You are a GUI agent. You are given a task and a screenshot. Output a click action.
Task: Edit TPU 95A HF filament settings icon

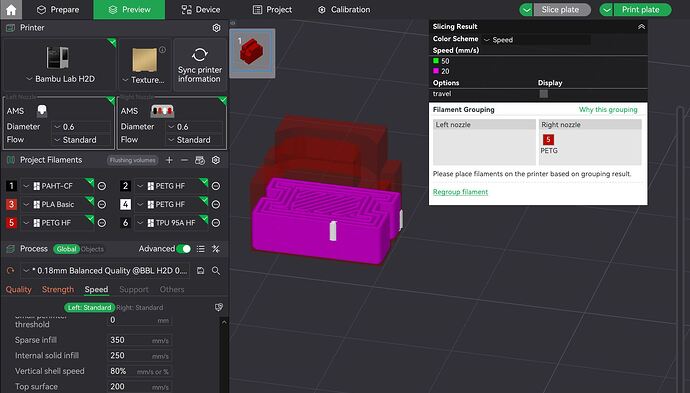(216, 223)
